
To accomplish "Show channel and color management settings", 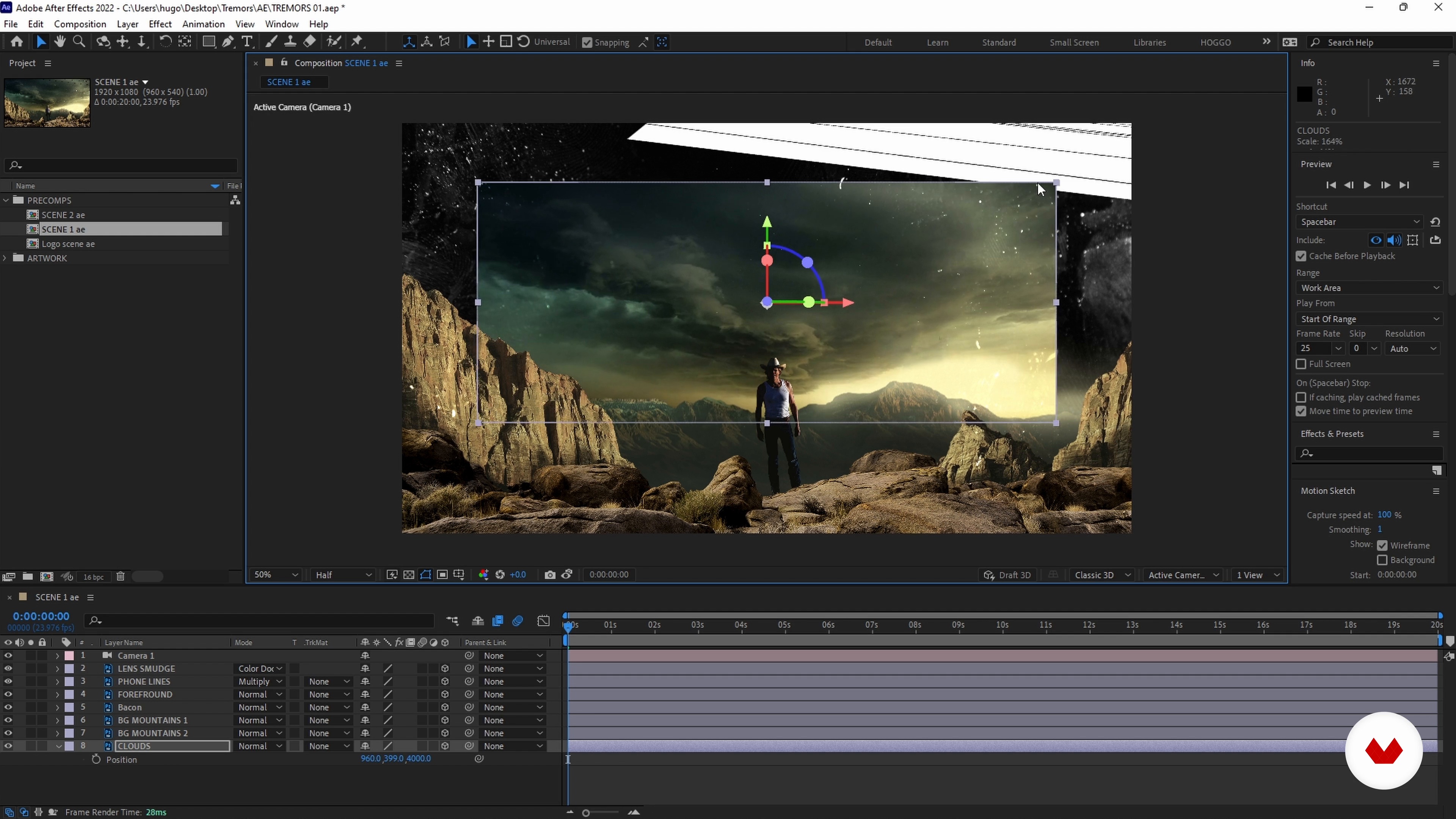I will pyautogui.click(x=483, y=575).
